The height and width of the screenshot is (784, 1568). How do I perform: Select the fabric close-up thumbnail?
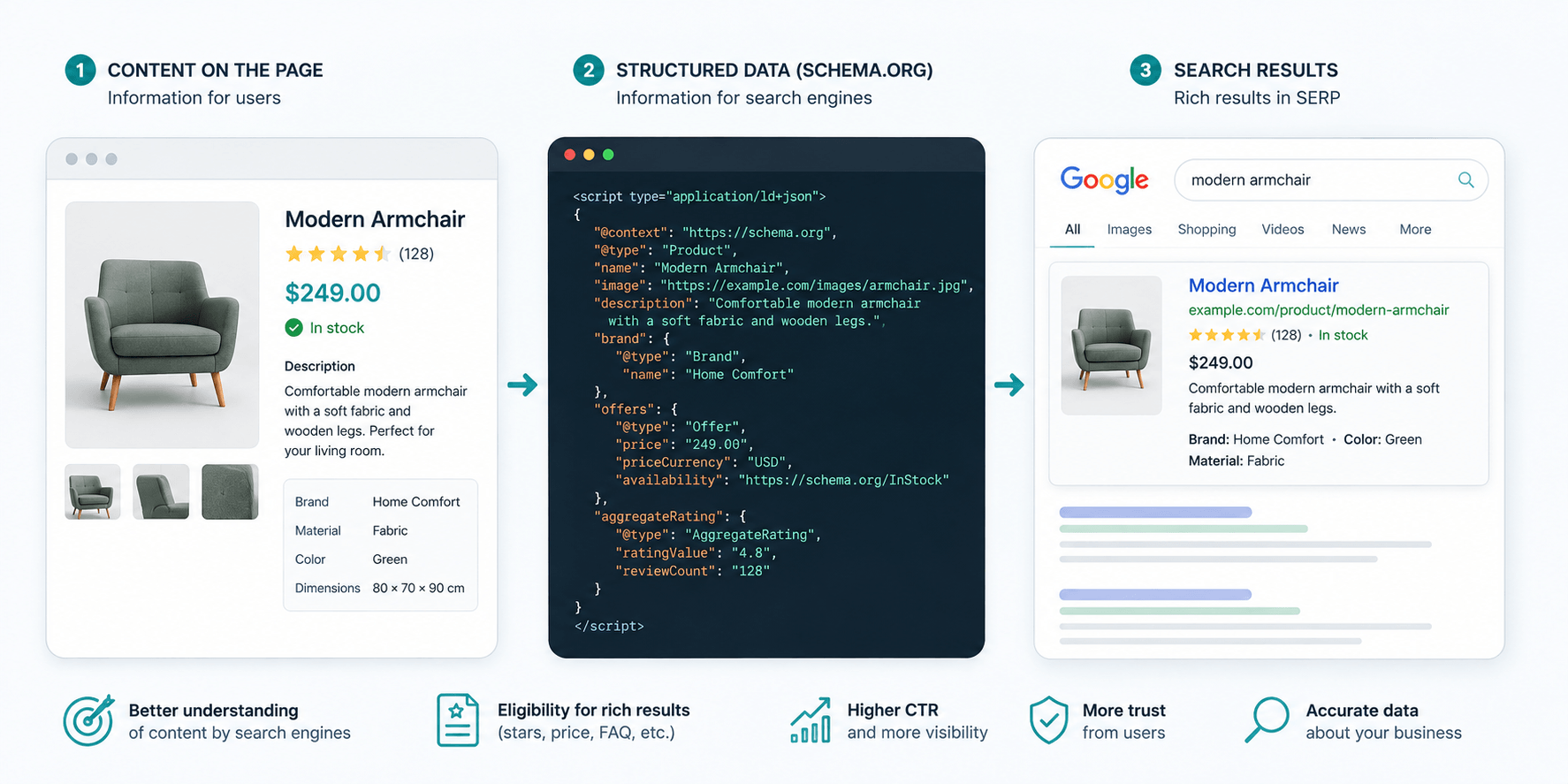tap(230, 491)
